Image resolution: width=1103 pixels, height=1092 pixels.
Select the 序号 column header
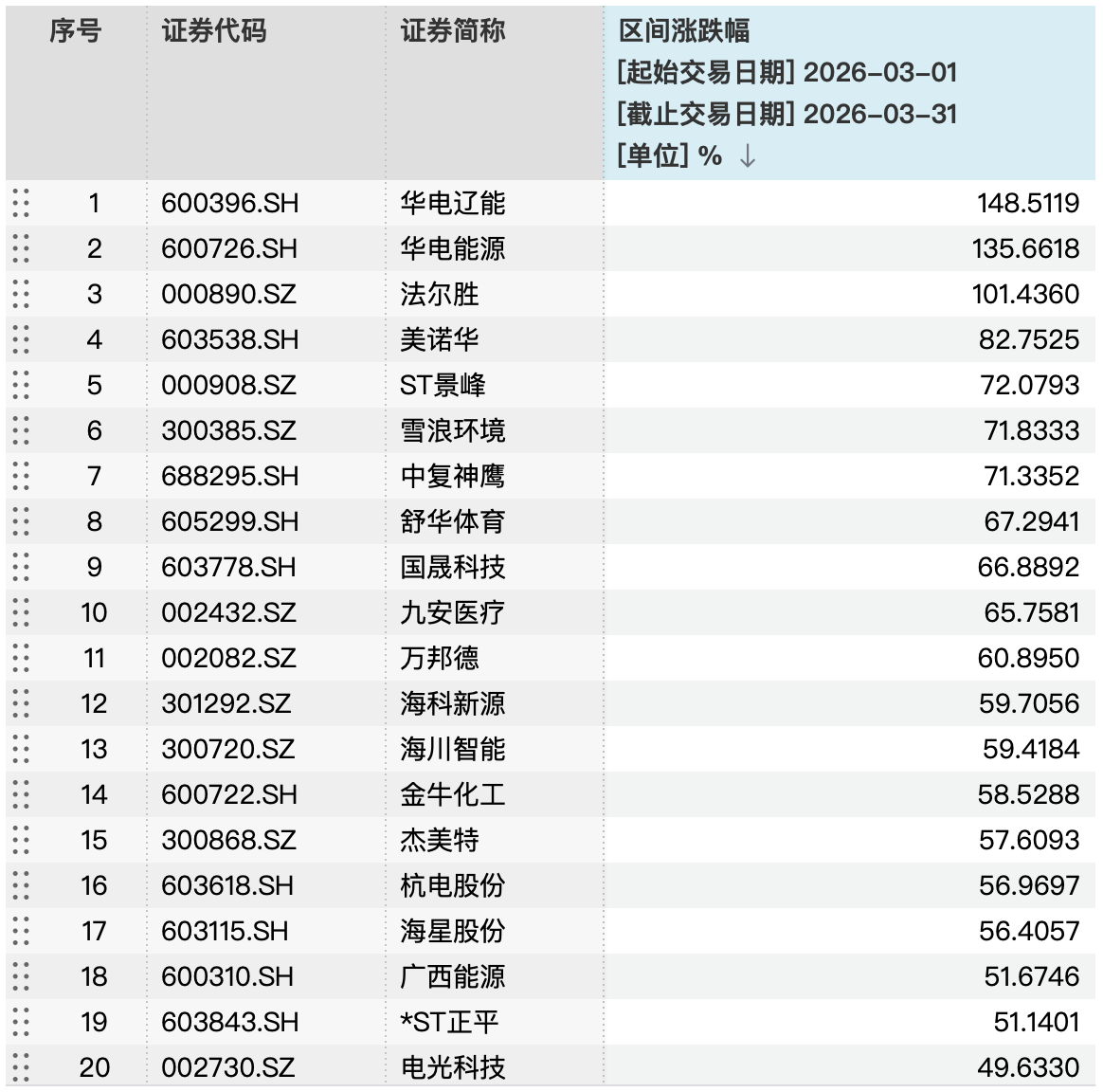pos(76,31)
